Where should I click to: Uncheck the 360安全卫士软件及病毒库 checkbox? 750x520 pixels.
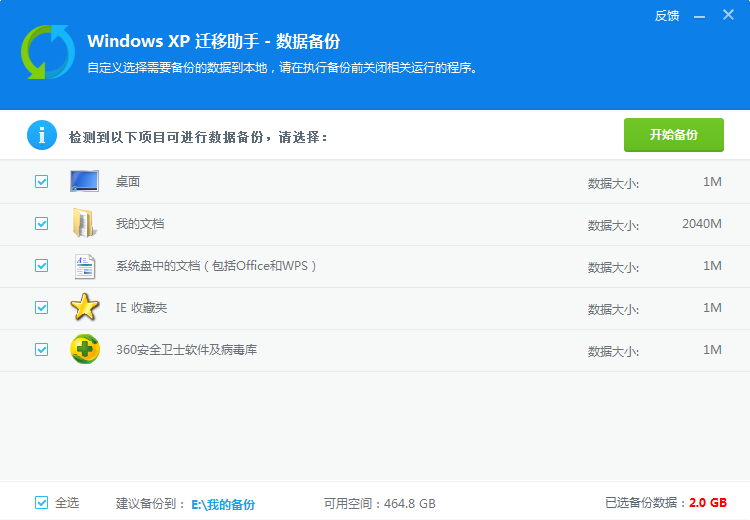coord(42,350)
